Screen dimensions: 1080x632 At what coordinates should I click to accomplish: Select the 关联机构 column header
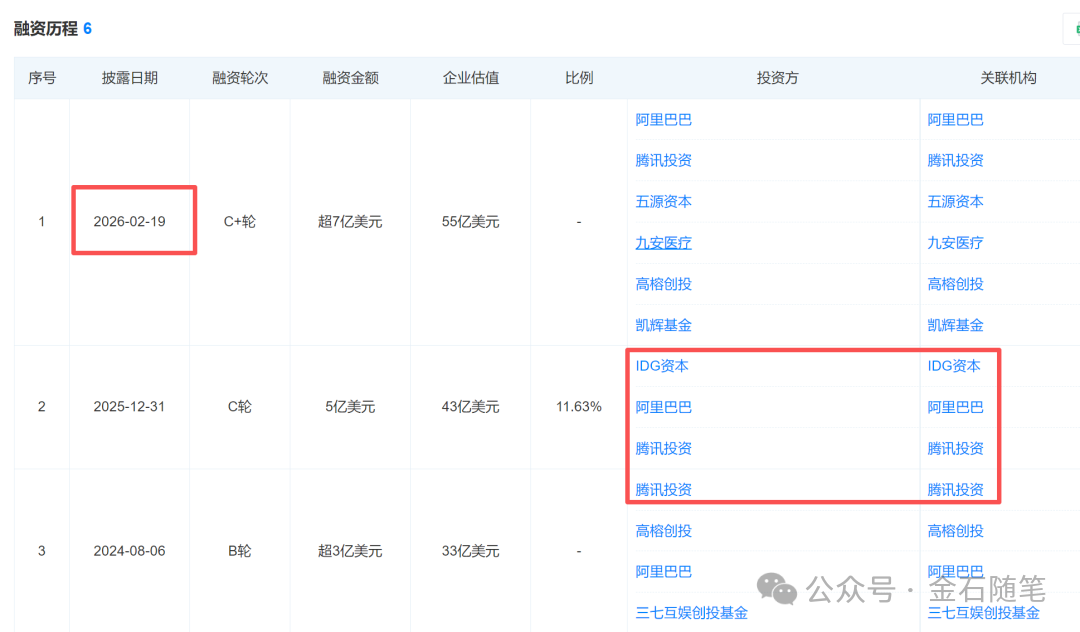(x=1008, y=78)
